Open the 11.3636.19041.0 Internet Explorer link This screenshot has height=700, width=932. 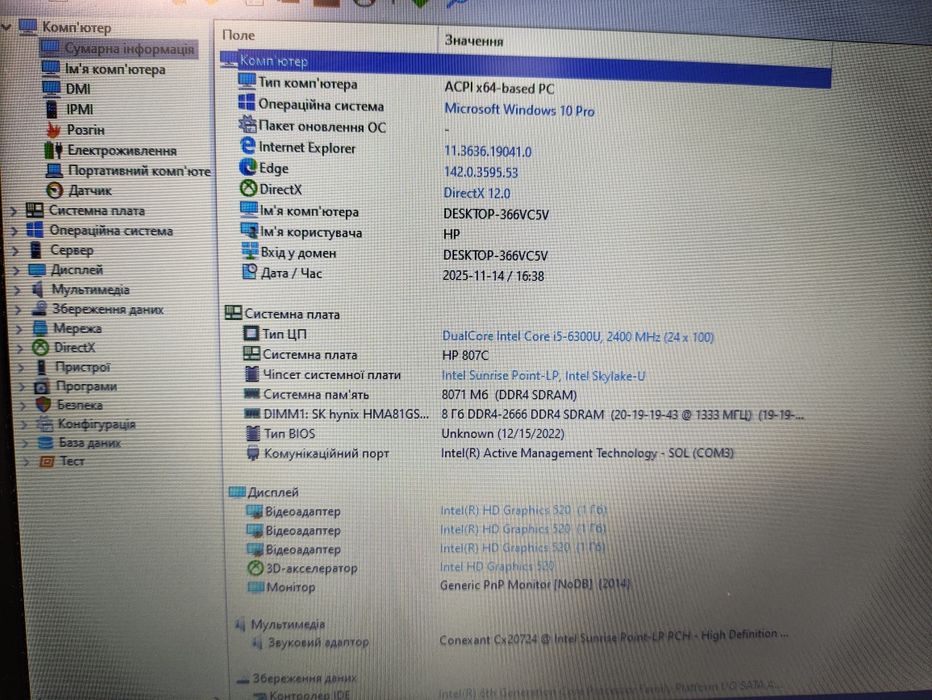point(488,152)
